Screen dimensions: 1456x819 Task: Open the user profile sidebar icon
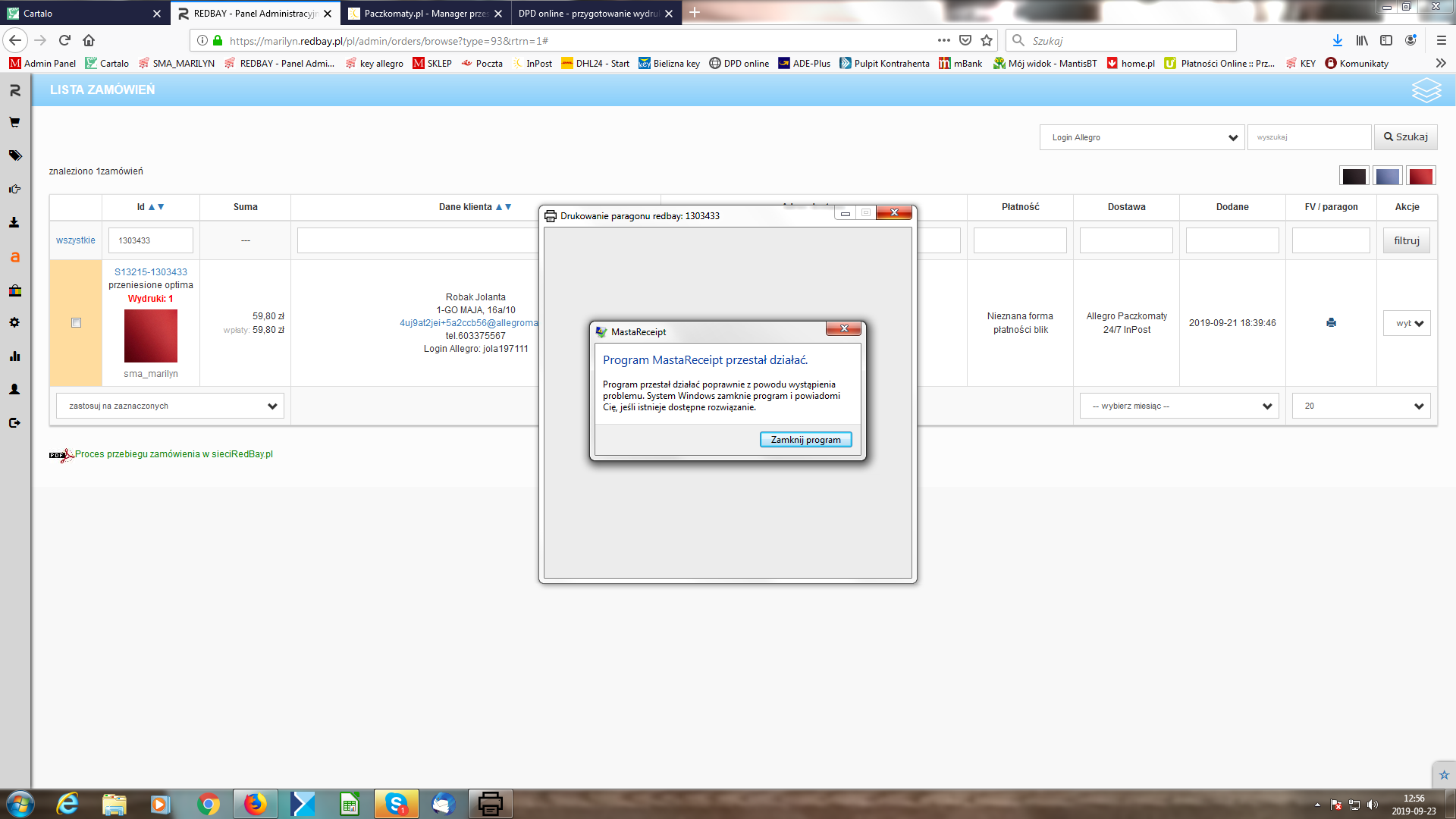point(14,389)
